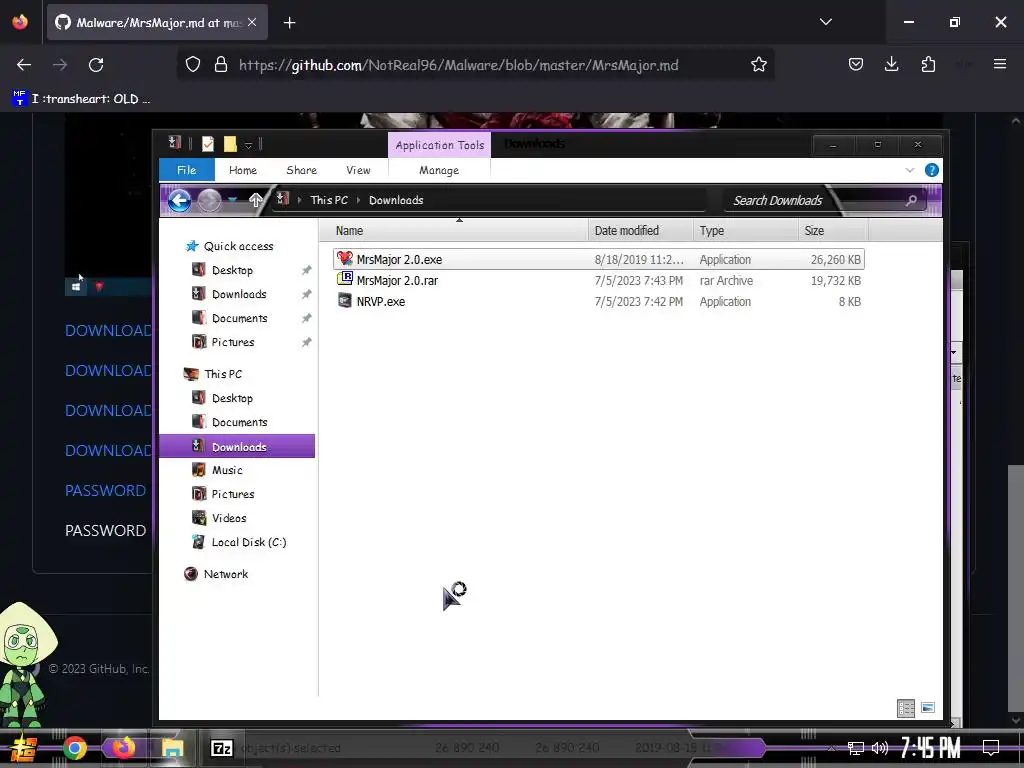Select NRVP.exe file icon

tap(345, 300)
